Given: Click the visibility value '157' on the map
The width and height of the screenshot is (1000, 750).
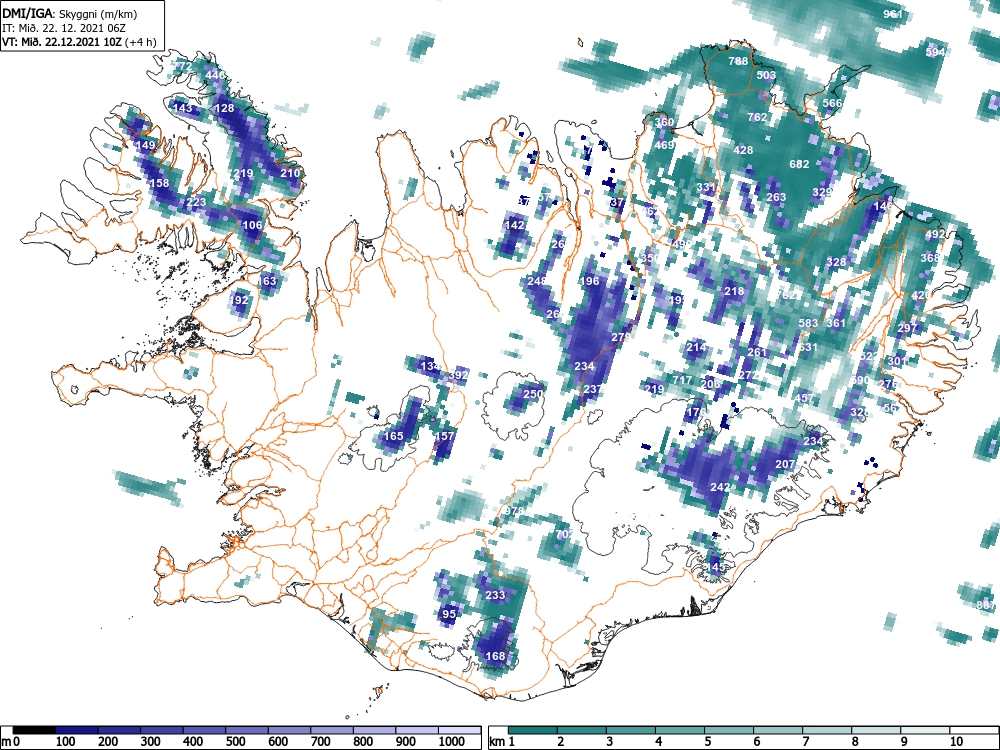Looking at the screenshot, I should point(445,436).
